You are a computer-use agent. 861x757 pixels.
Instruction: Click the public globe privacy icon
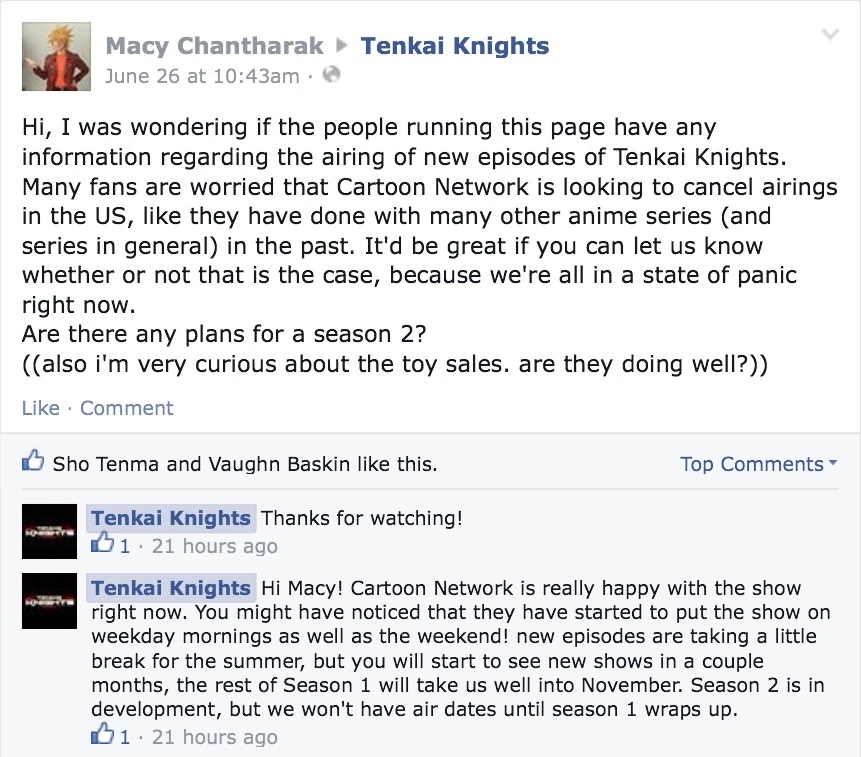(x=333, y=75)
